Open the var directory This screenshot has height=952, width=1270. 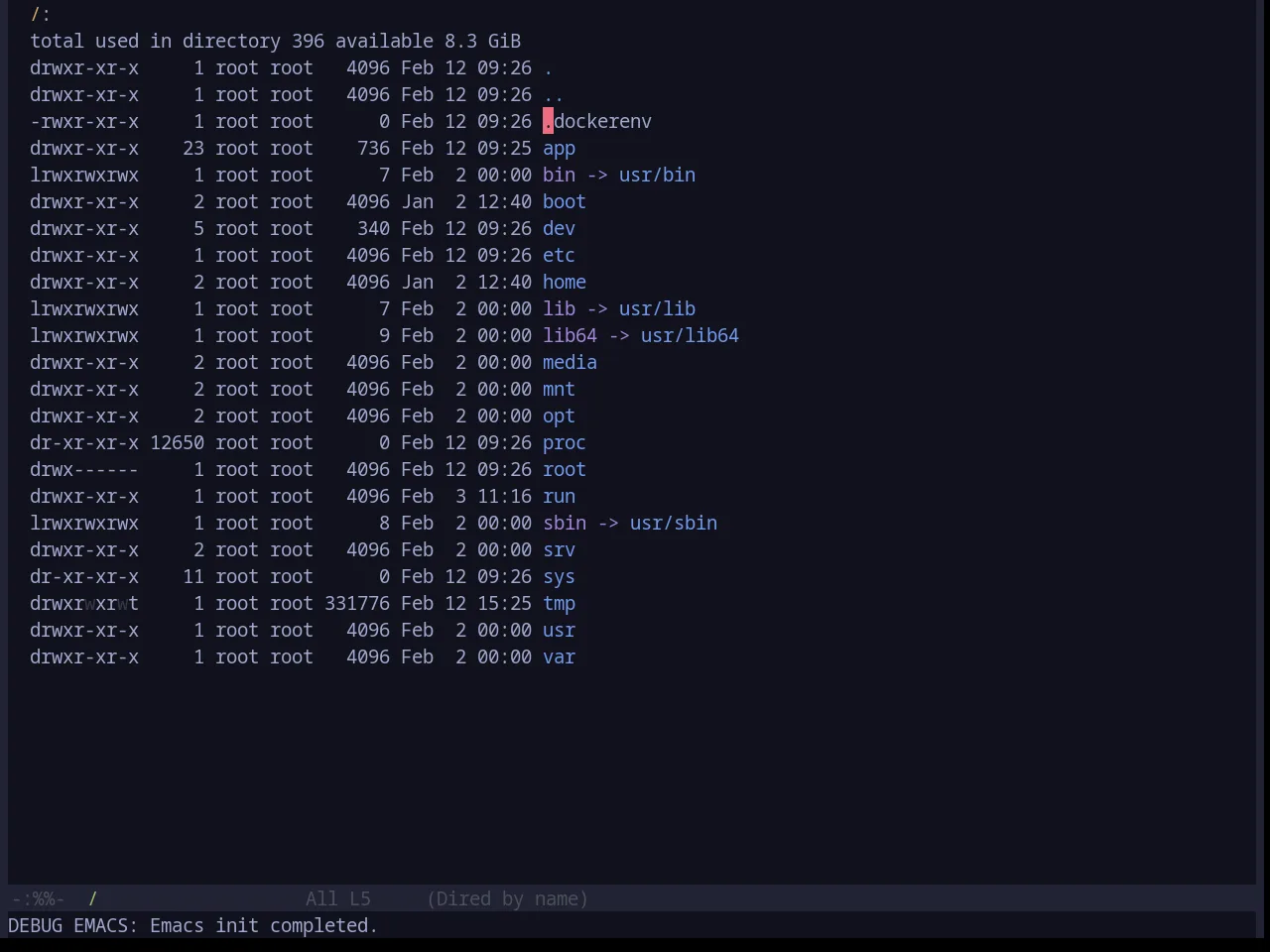[559, 657]
